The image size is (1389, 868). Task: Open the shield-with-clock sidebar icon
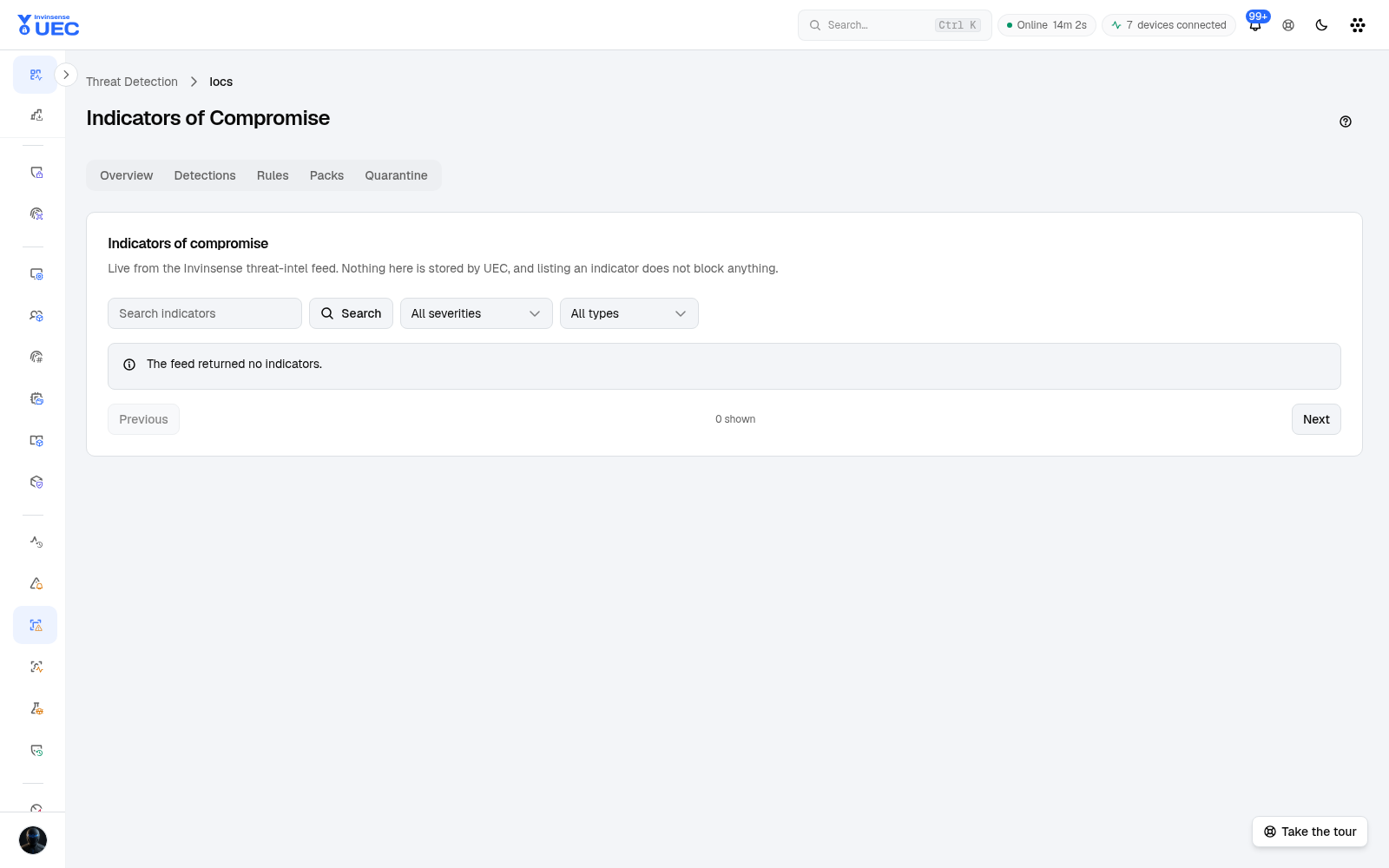[x=36, y=750]
